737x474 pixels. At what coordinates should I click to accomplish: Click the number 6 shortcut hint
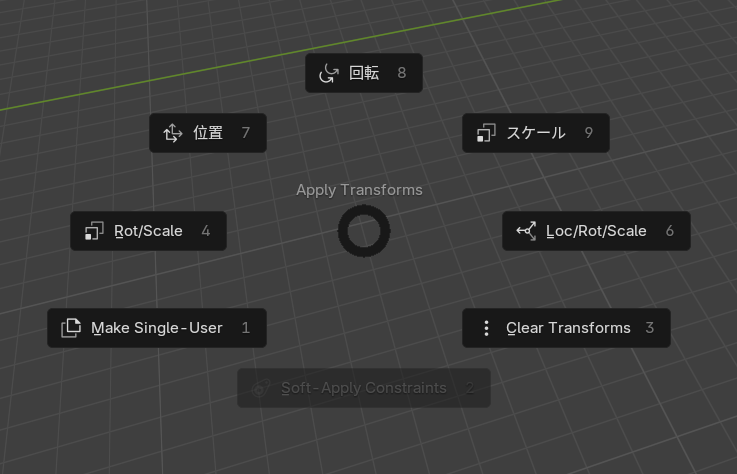[670, 231]
